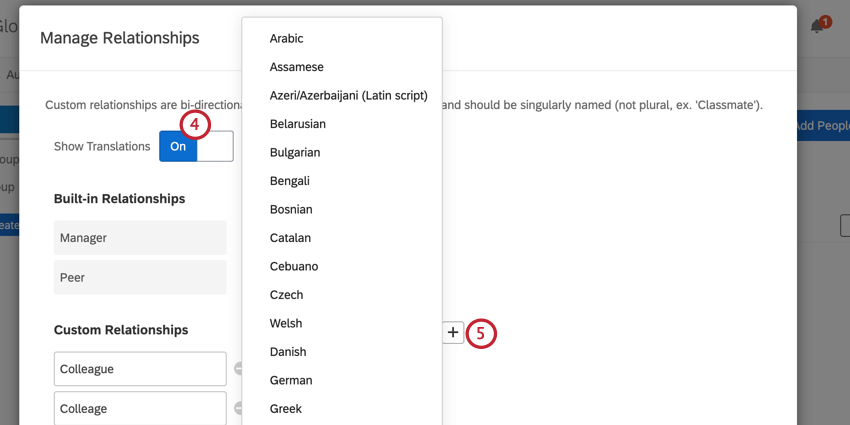Select Azeri/Azerbaijani (Latin script) option

(x=348, y=95)
